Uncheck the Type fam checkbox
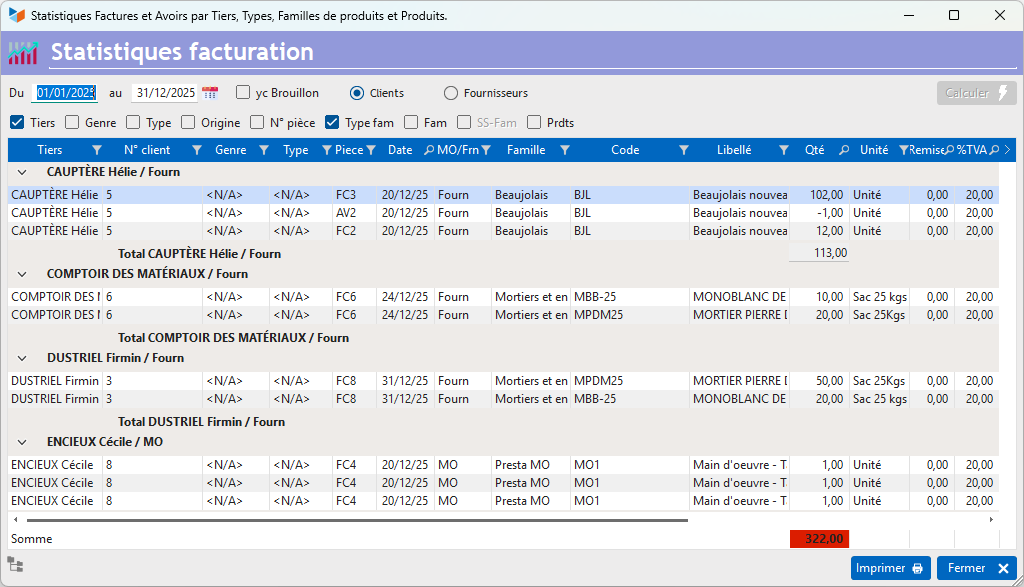Screen dimensions: 1024x587 (332, 123)
